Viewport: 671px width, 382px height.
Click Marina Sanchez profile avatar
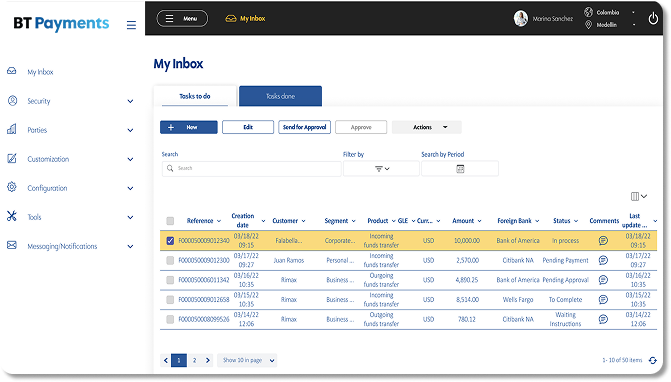pos(520,18)
